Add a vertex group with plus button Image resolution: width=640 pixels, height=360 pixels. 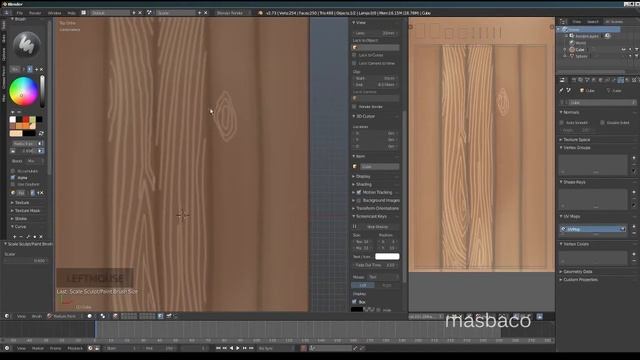(x=634, y=158)
